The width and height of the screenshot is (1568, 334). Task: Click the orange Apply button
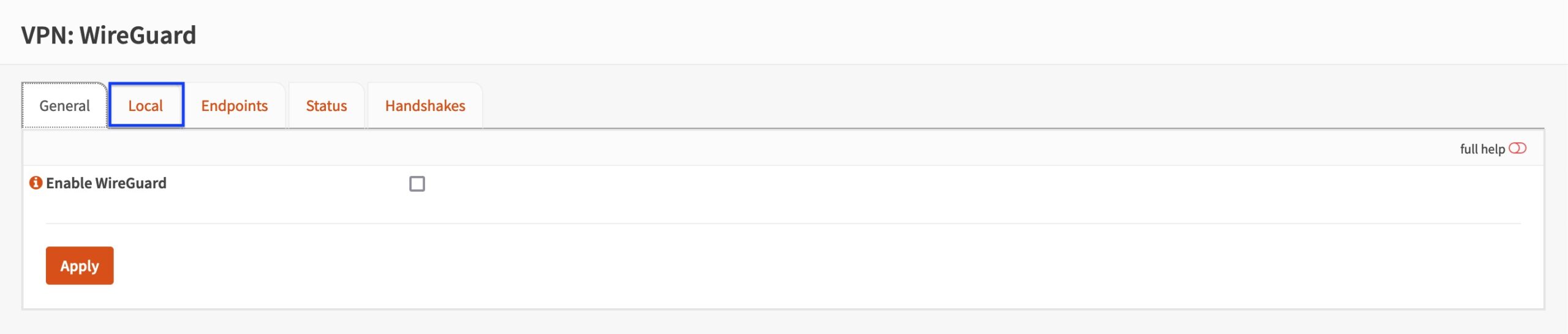[80, 265]
